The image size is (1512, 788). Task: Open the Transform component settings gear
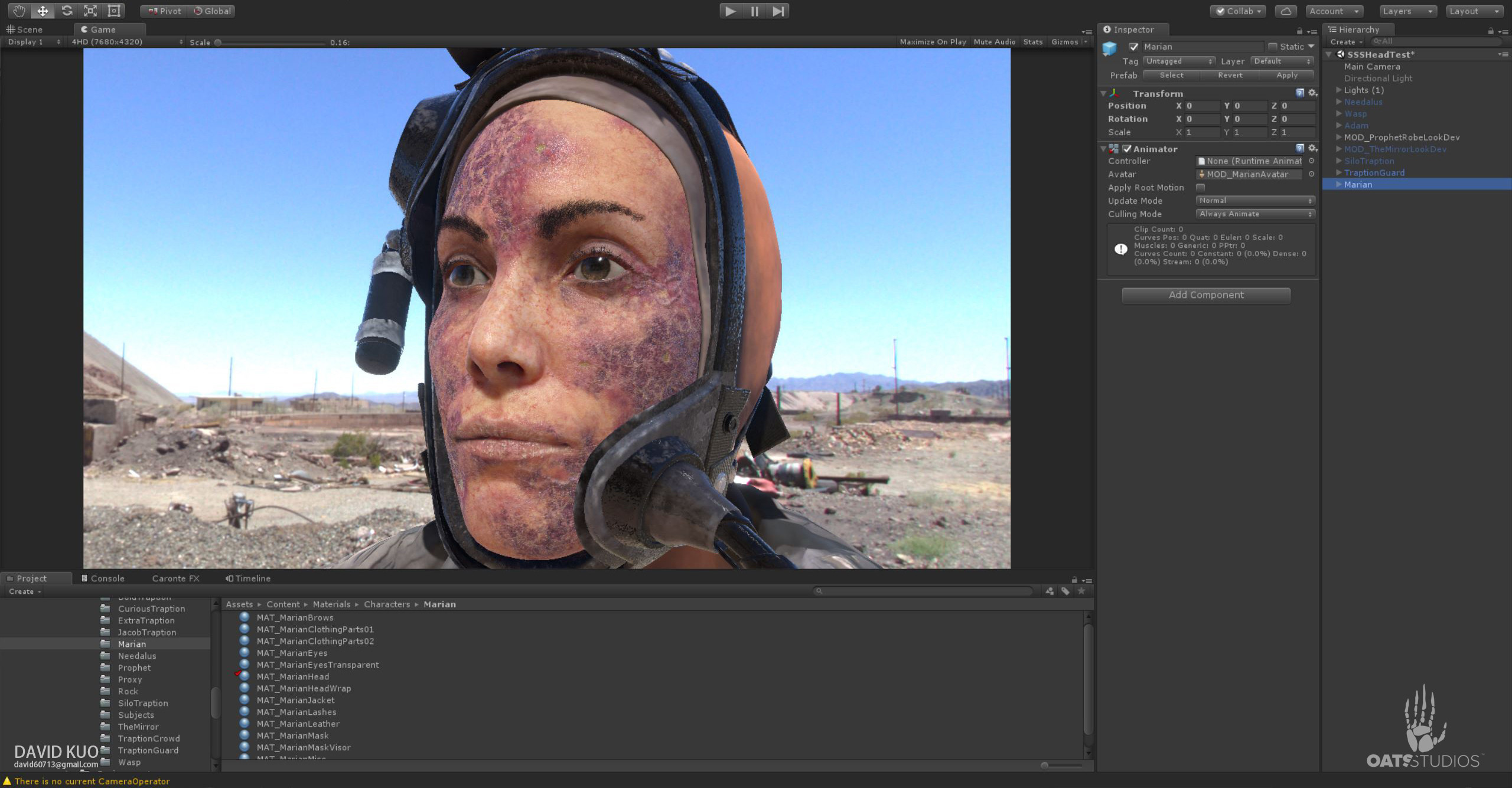tap(1312, 93)
